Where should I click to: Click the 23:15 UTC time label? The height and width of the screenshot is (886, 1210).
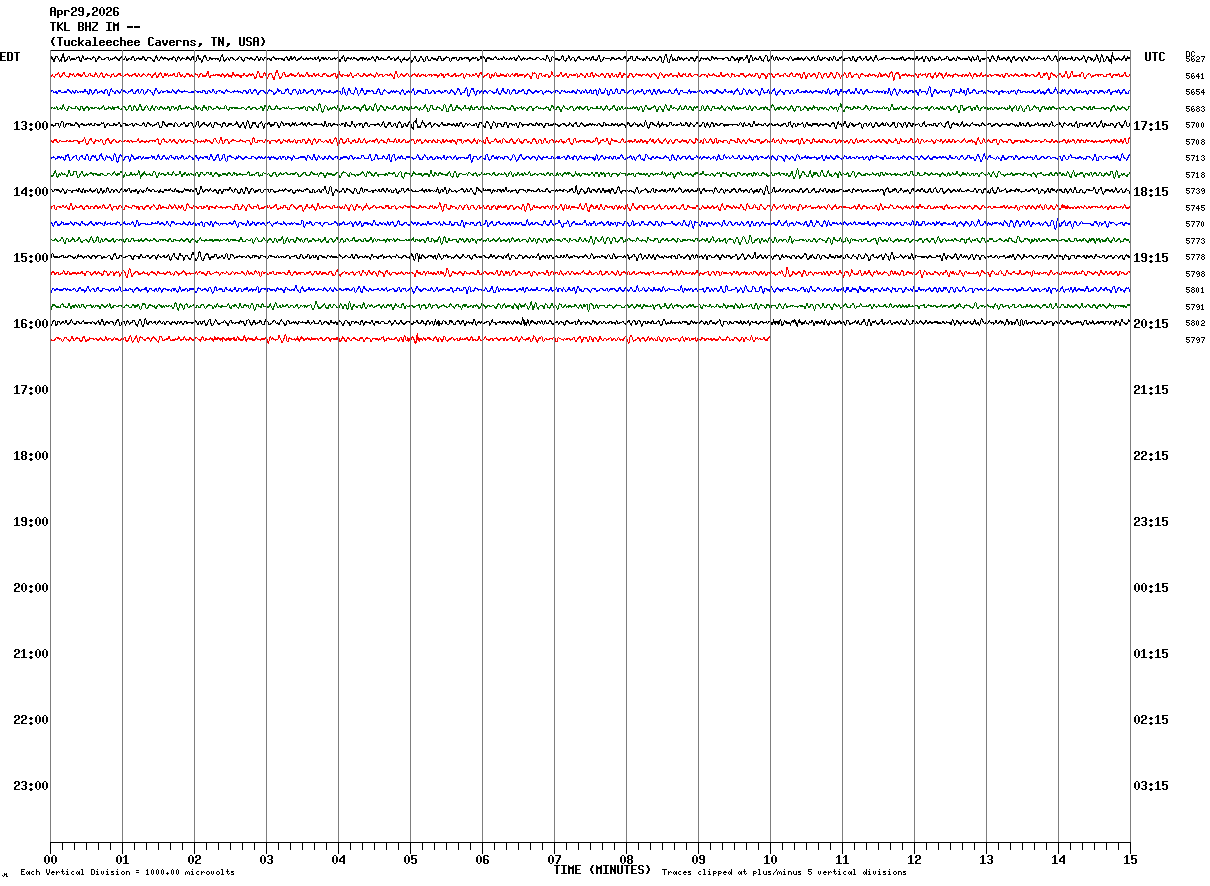1151,522
